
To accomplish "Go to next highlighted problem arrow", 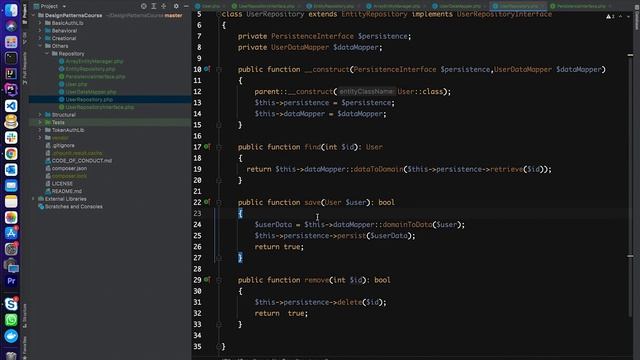I will point(628,16).
